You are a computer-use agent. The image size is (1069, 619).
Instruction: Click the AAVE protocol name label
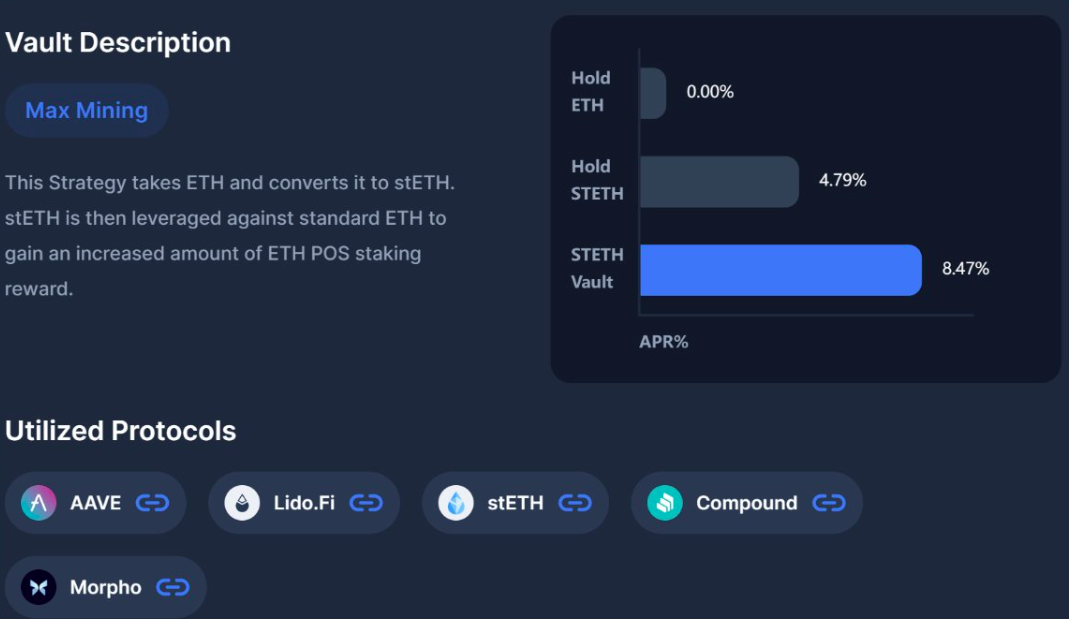[95, 503]
